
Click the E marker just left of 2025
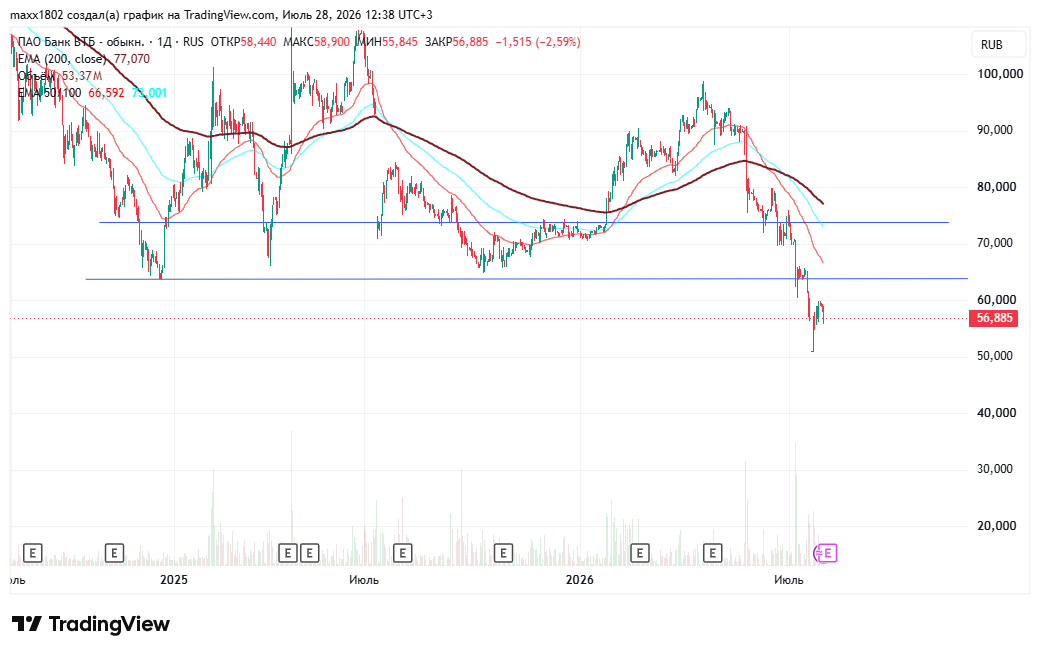coord(115,553)
